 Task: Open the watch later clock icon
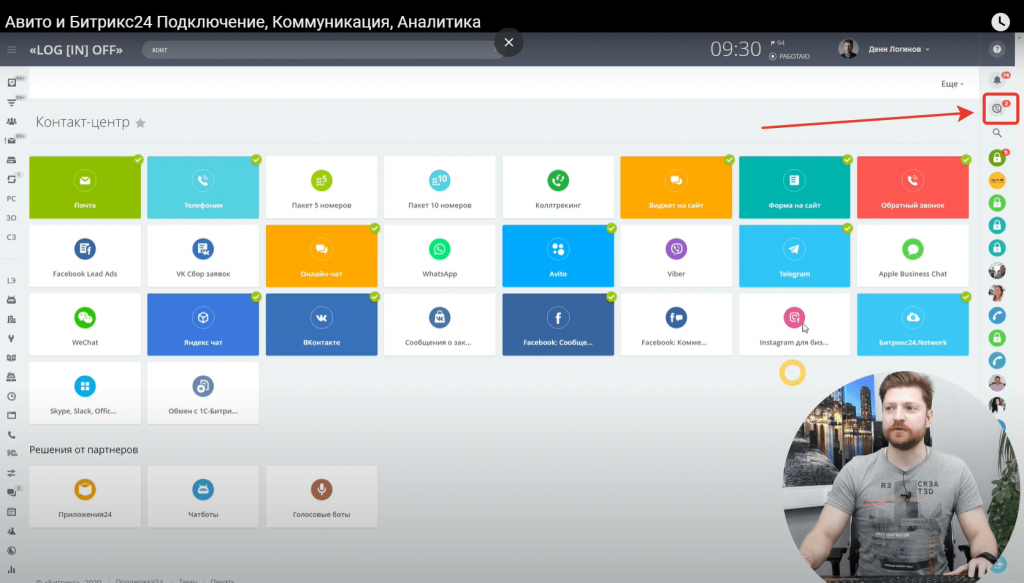click(1000, 22)
